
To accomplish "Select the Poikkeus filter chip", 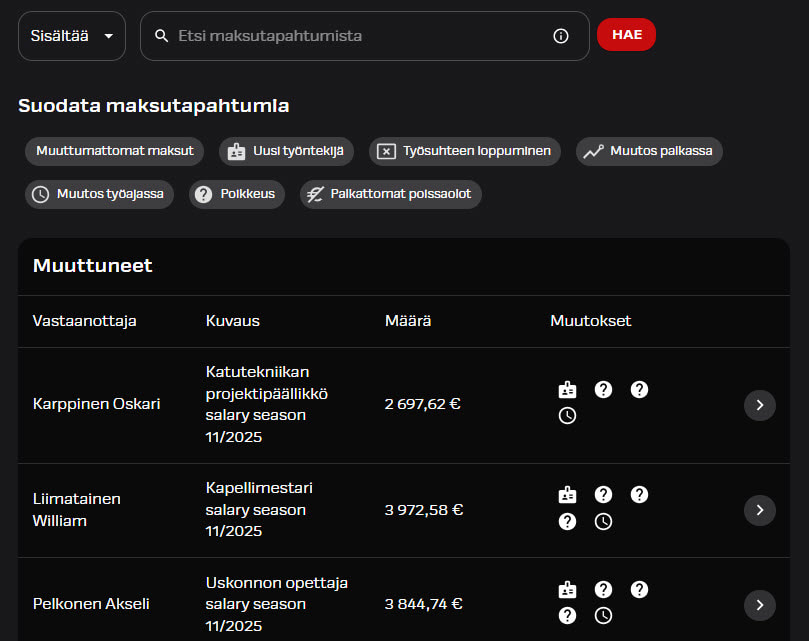I will [237, 195].
